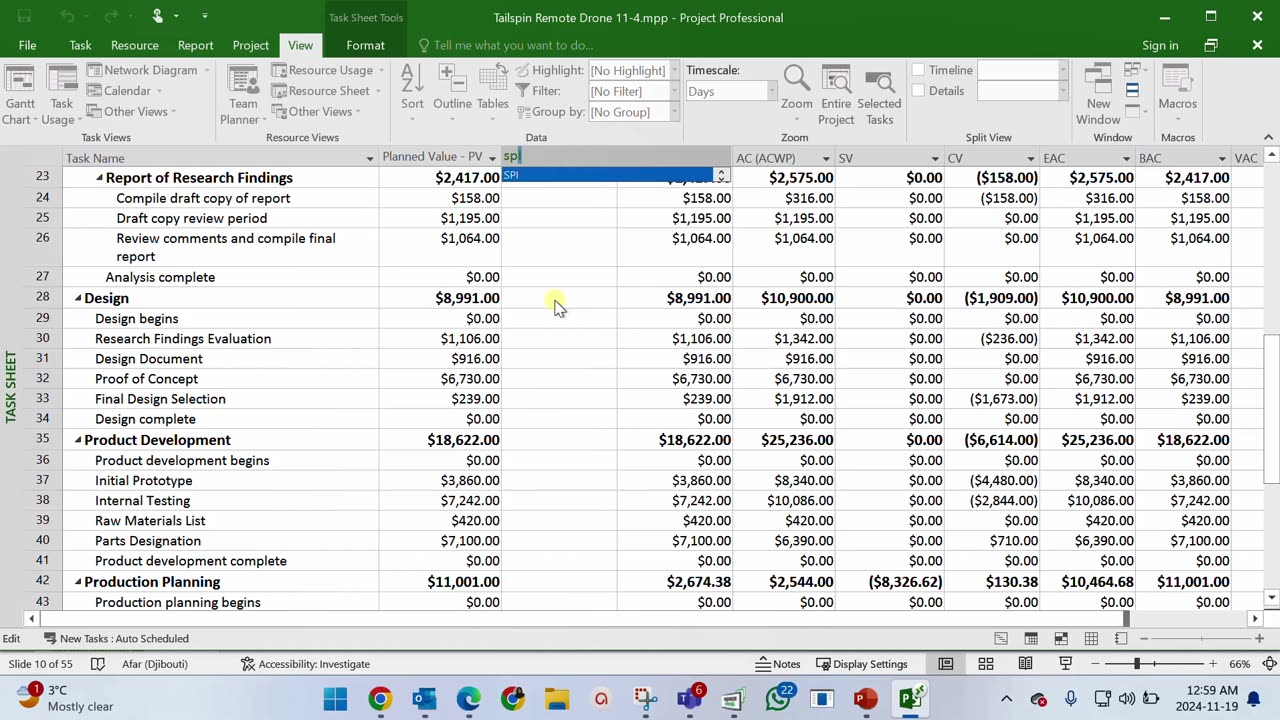Open WhatsApp from the taskbar
1280x720 pixels.
point(778,698)
